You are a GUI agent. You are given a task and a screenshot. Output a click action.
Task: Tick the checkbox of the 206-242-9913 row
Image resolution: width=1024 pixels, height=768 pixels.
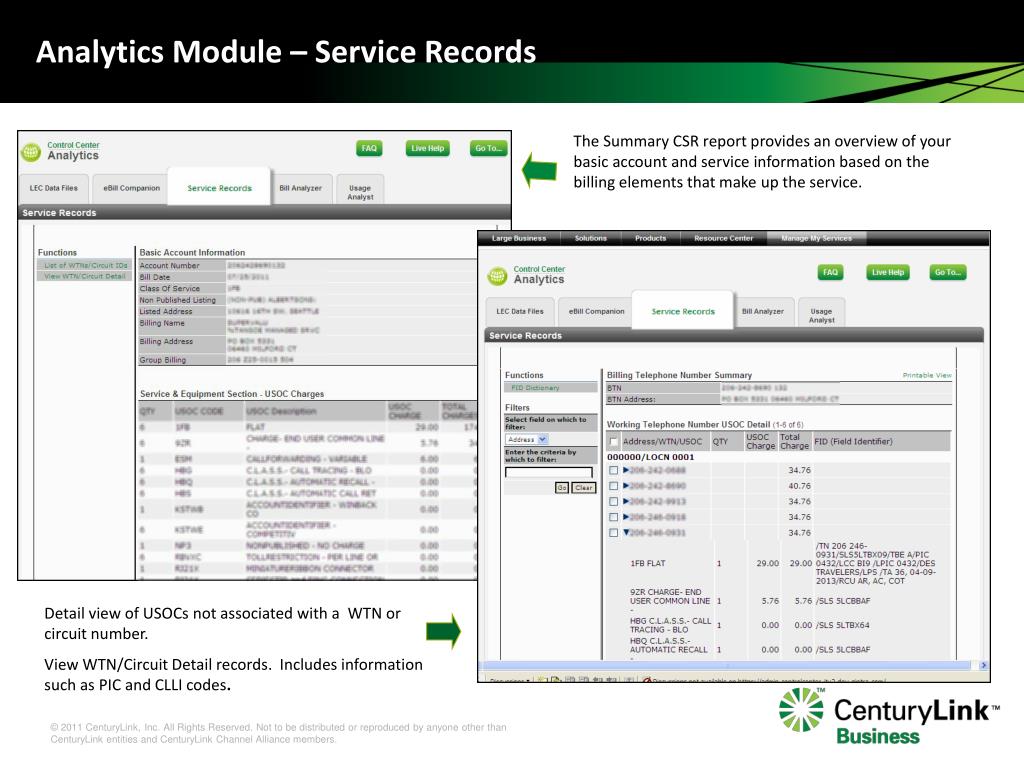[613, 502]
